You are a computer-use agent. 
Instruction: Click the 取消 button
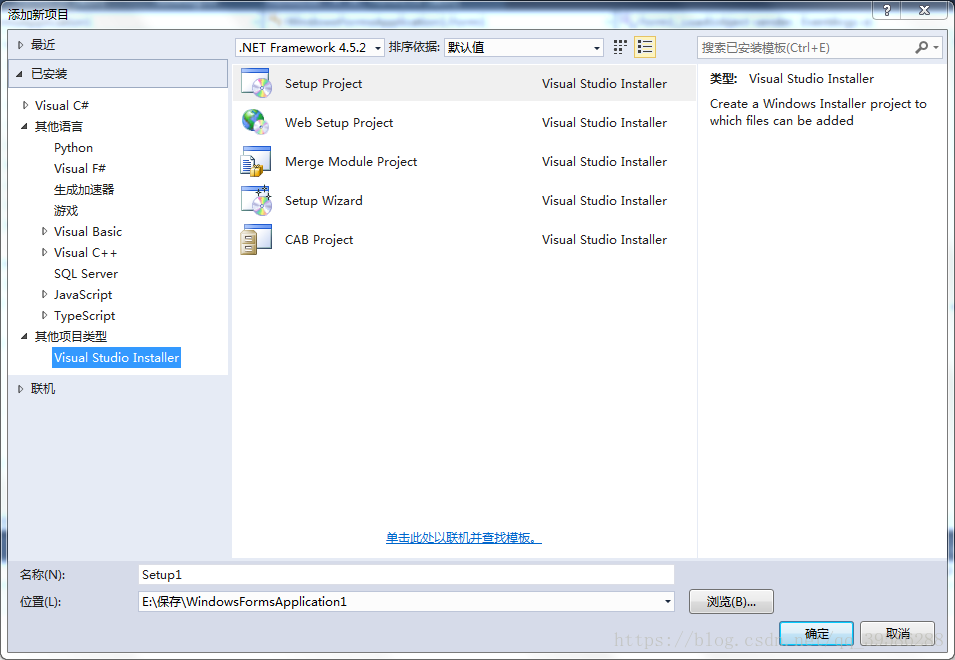pyautogui.click(x=898, y=634)
